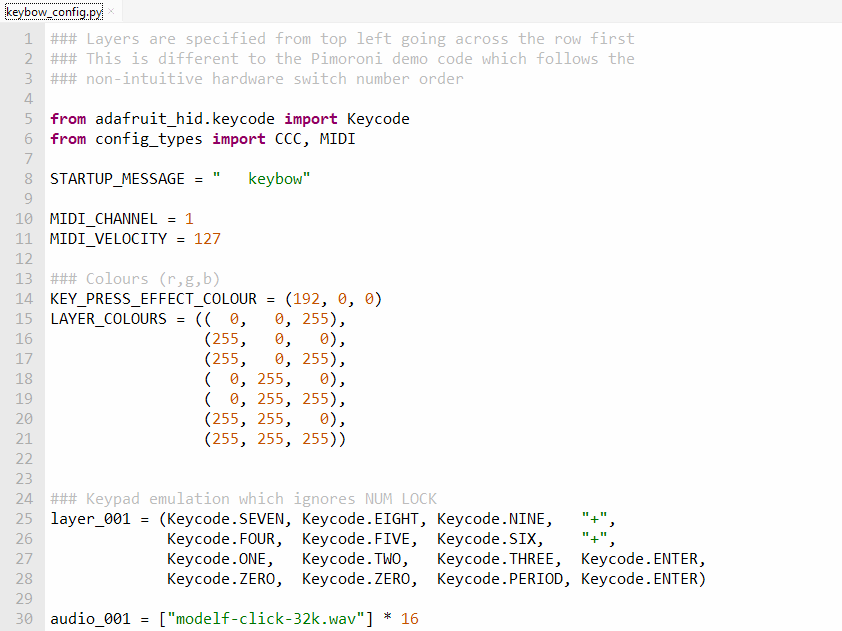Viewport: 842px width, 631px height.
Task: Click the 'modelf-click-32k.wav' string
Action: pyautogui.click(x=266, y=619)
